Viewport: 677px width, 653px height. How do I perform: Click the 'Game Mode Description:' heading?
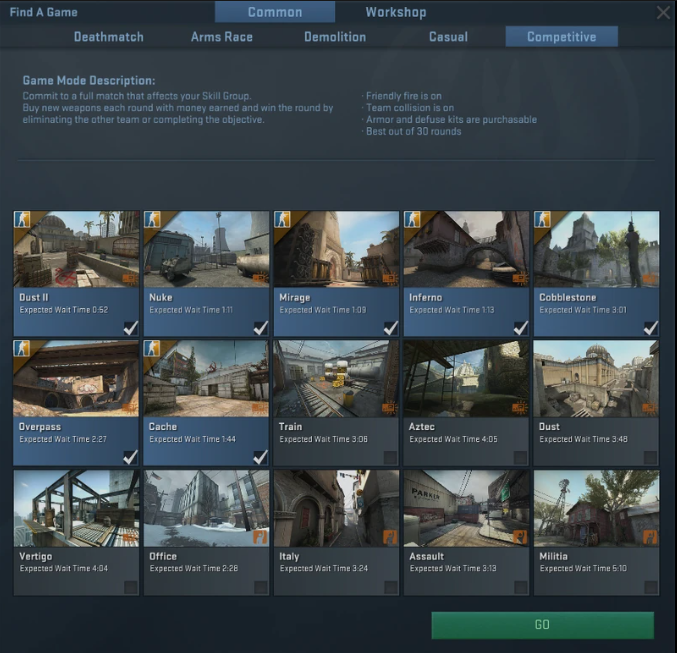pos(89,80)
